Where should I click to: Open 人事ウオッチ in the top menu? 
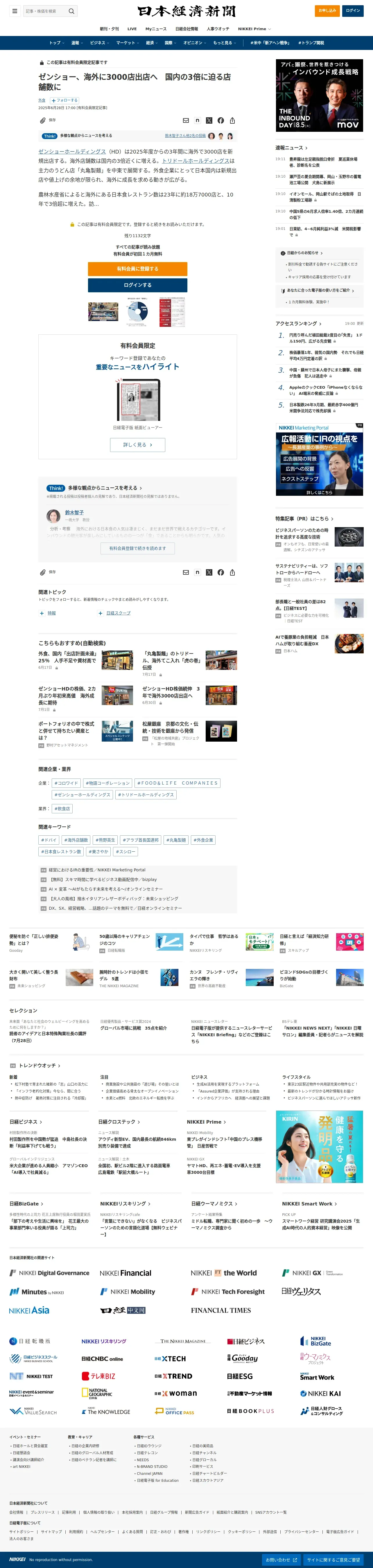pos(218,29)
